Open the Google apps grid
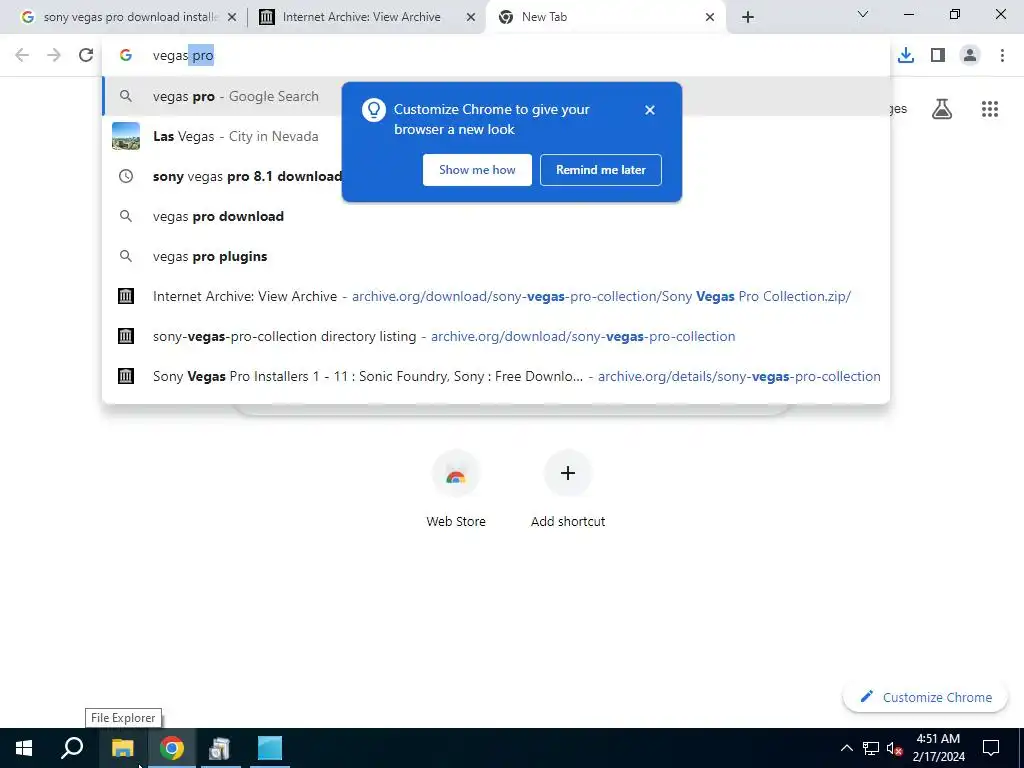1024x768 pixels. click(990, 109)
